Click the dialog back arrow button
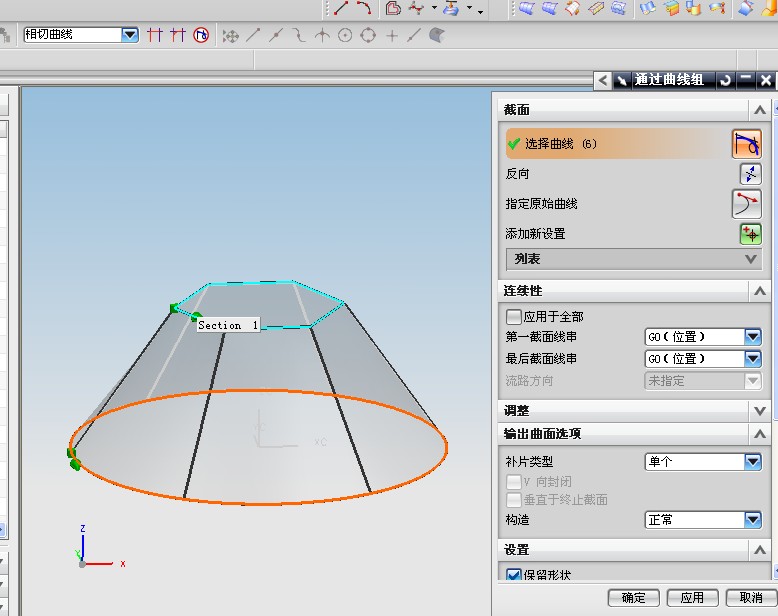 click(x=603, y=80)
